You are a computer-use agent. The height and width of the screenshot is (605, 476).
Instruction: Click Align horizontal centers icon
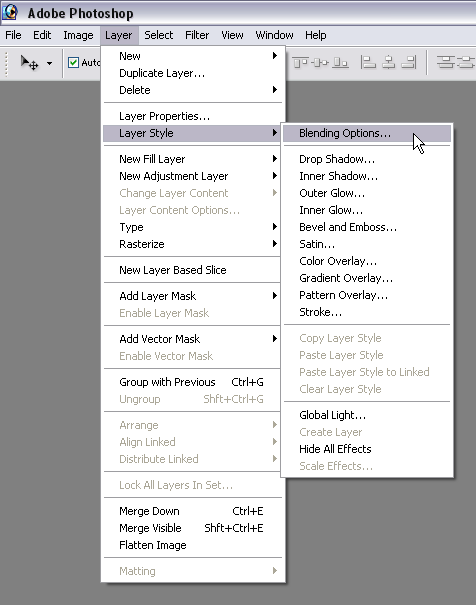(x=388, y=62)
